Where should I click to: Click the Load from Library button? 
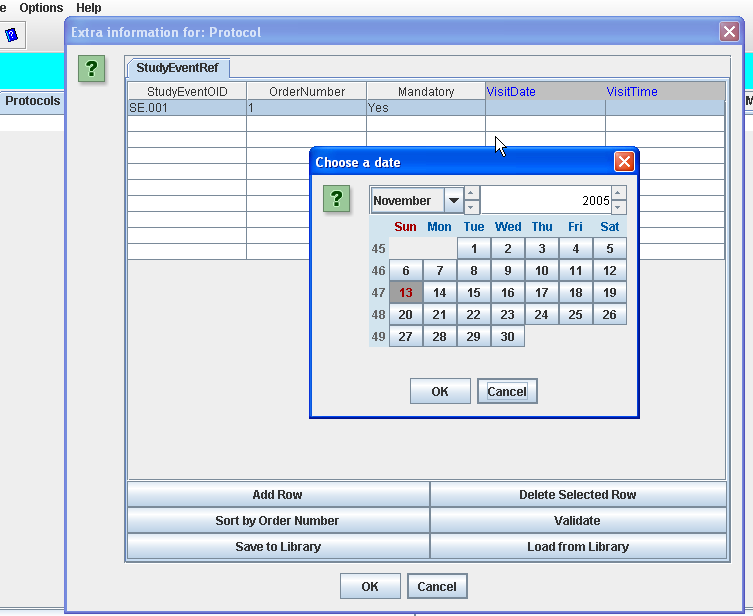point(578,546)
